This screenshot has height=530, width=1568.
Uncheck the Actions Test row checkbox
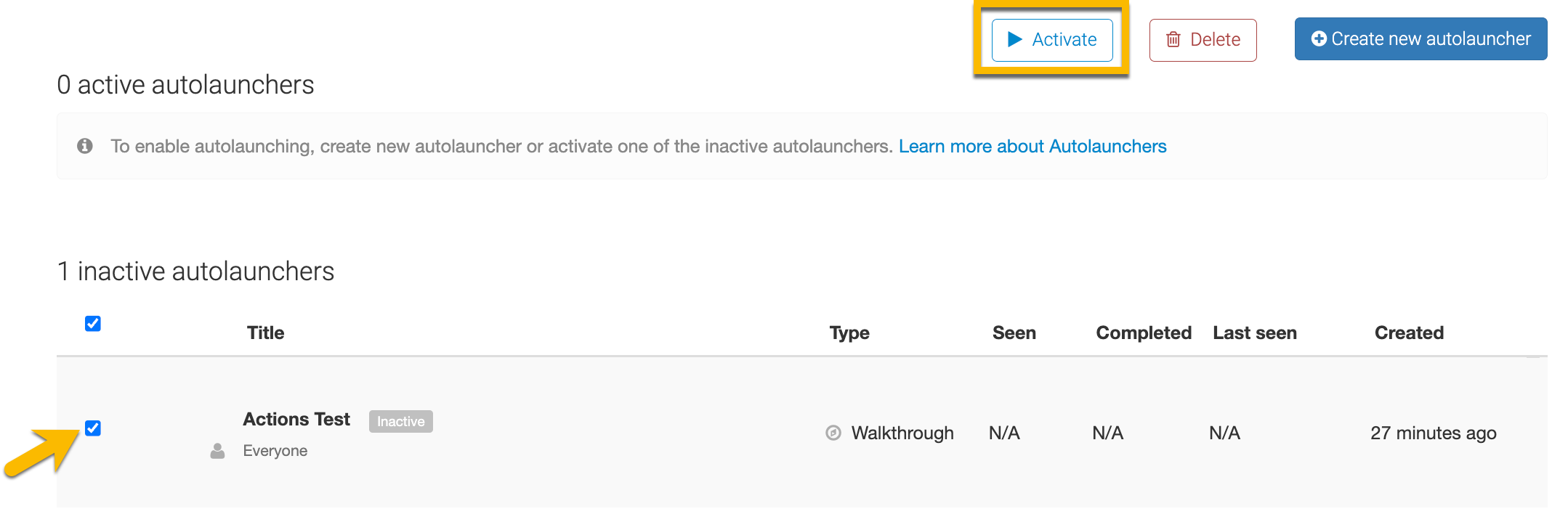[x=93, y=428]
